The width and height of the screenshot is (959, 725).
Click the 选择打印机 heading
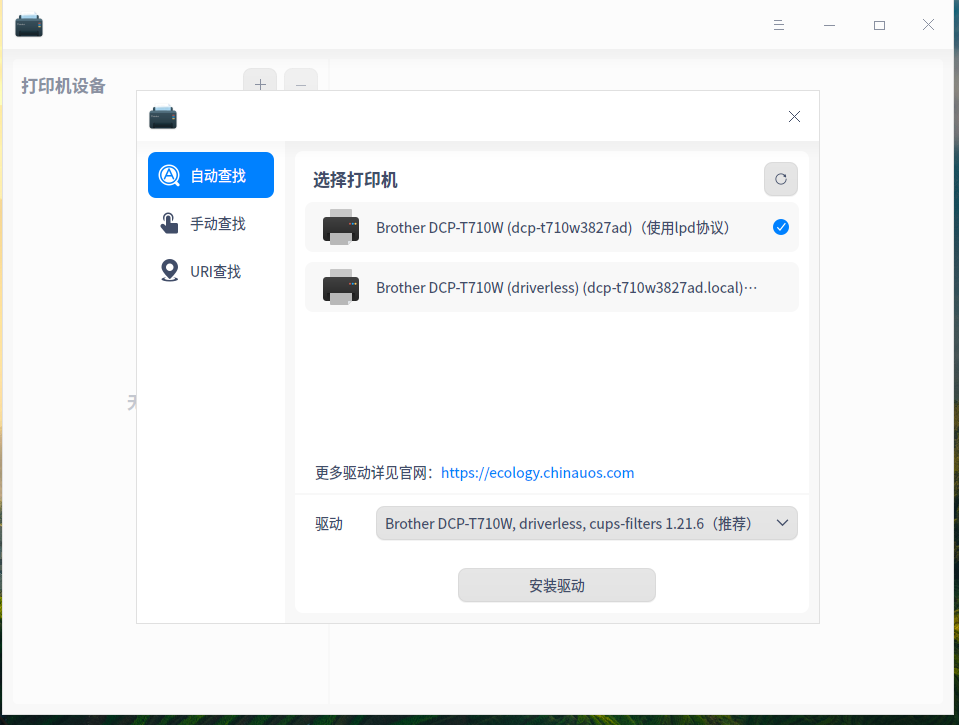[x=355, y=180]
